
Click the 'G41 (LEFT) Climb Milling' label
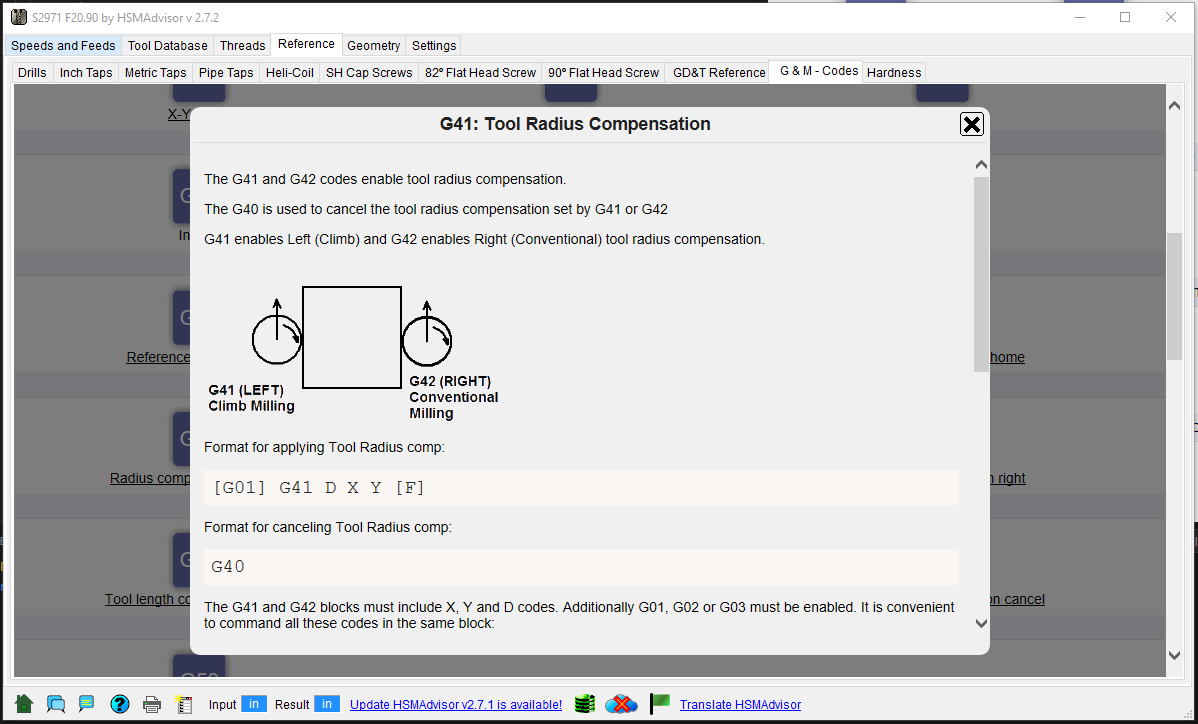(251, 398)
